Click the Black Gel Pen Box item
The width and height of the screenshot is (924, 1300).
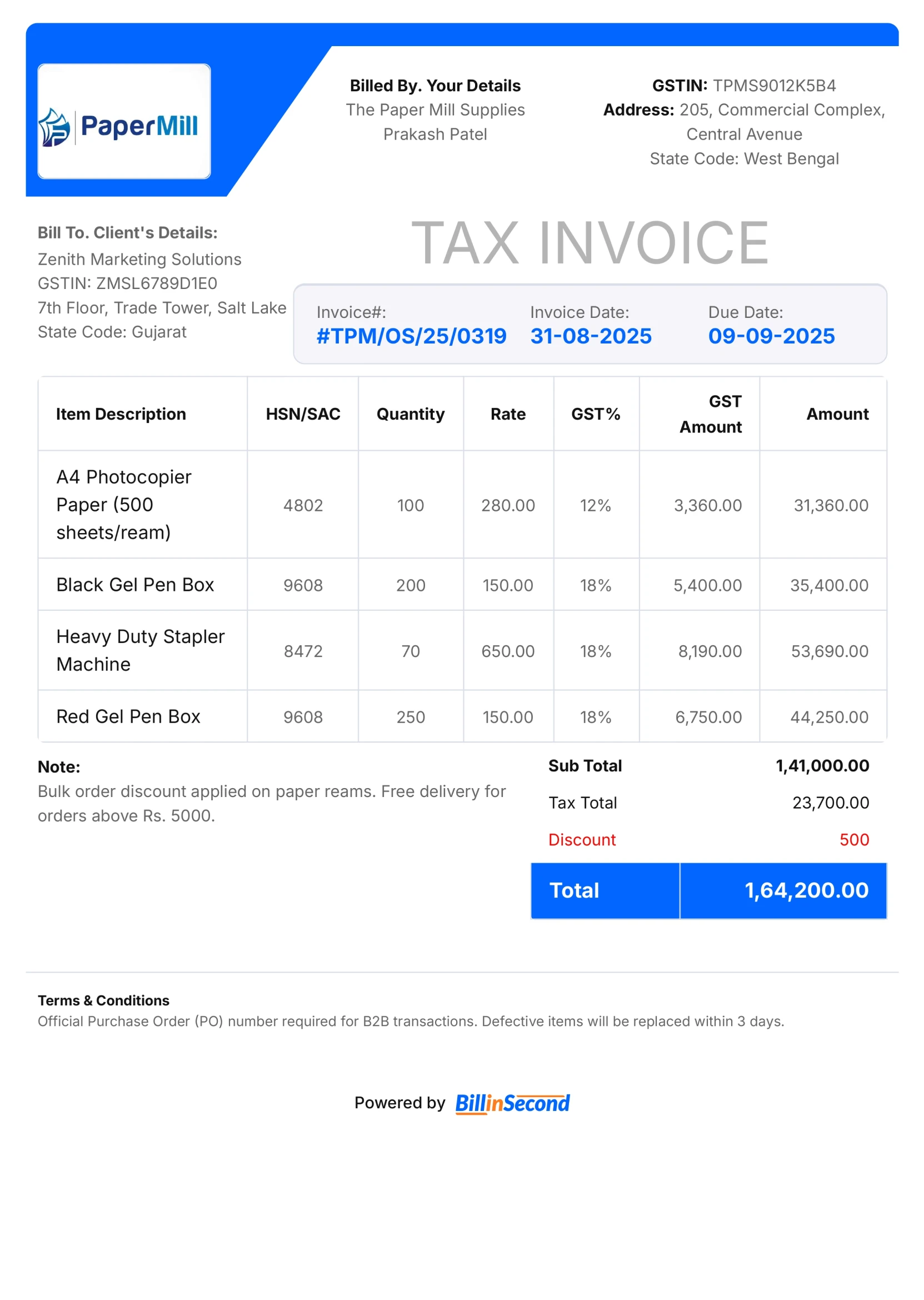point(135,585)
